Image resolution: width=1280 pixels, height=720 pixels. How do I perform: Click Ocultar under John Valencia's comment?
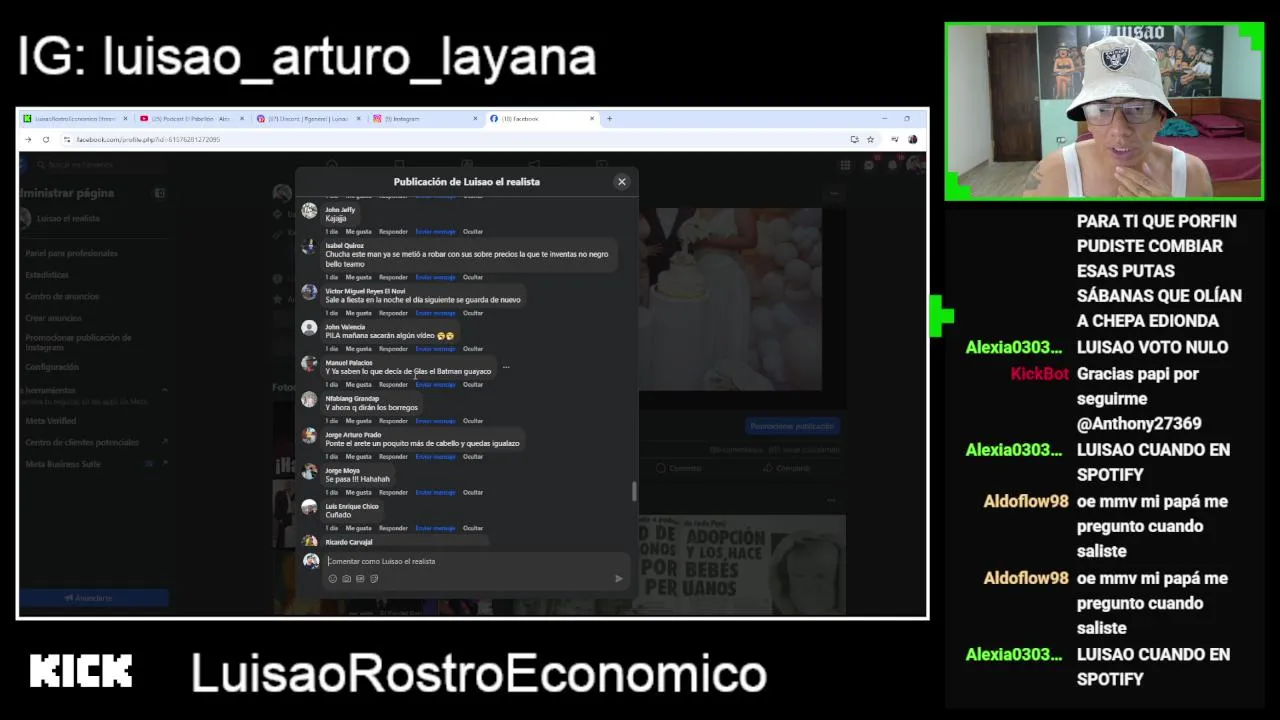[473, 349]
